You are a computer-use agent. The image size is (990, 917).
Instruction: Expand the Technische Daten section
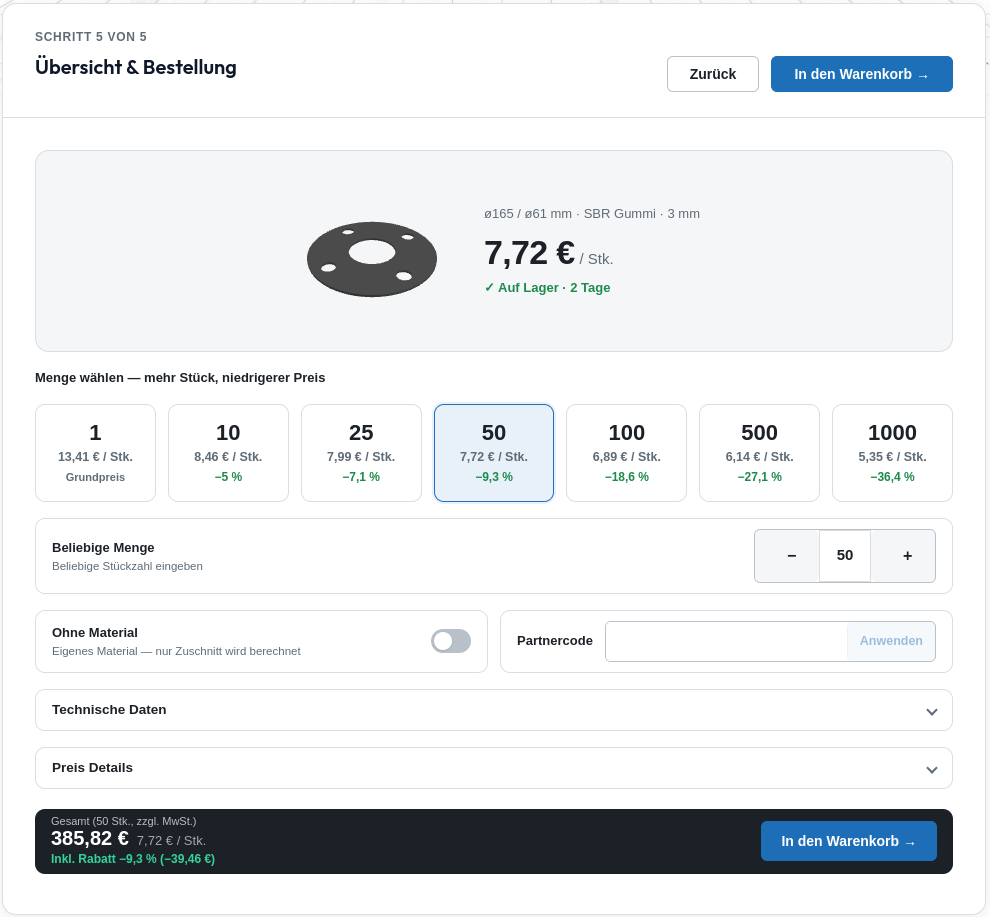pos(494,710)
